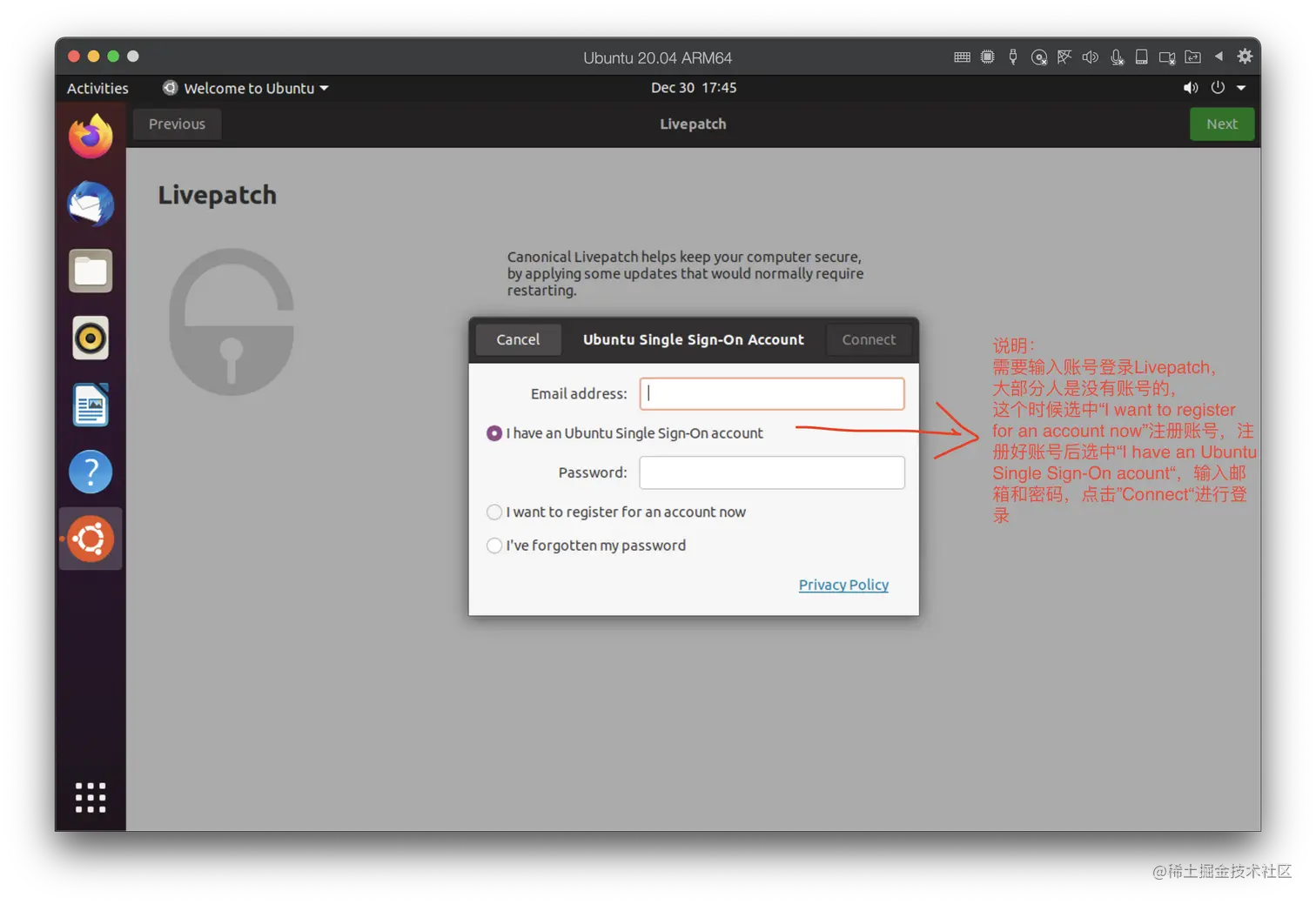
Task: Open the Help application from the dock
Action: pyautogui.click(x=91, y=472)
